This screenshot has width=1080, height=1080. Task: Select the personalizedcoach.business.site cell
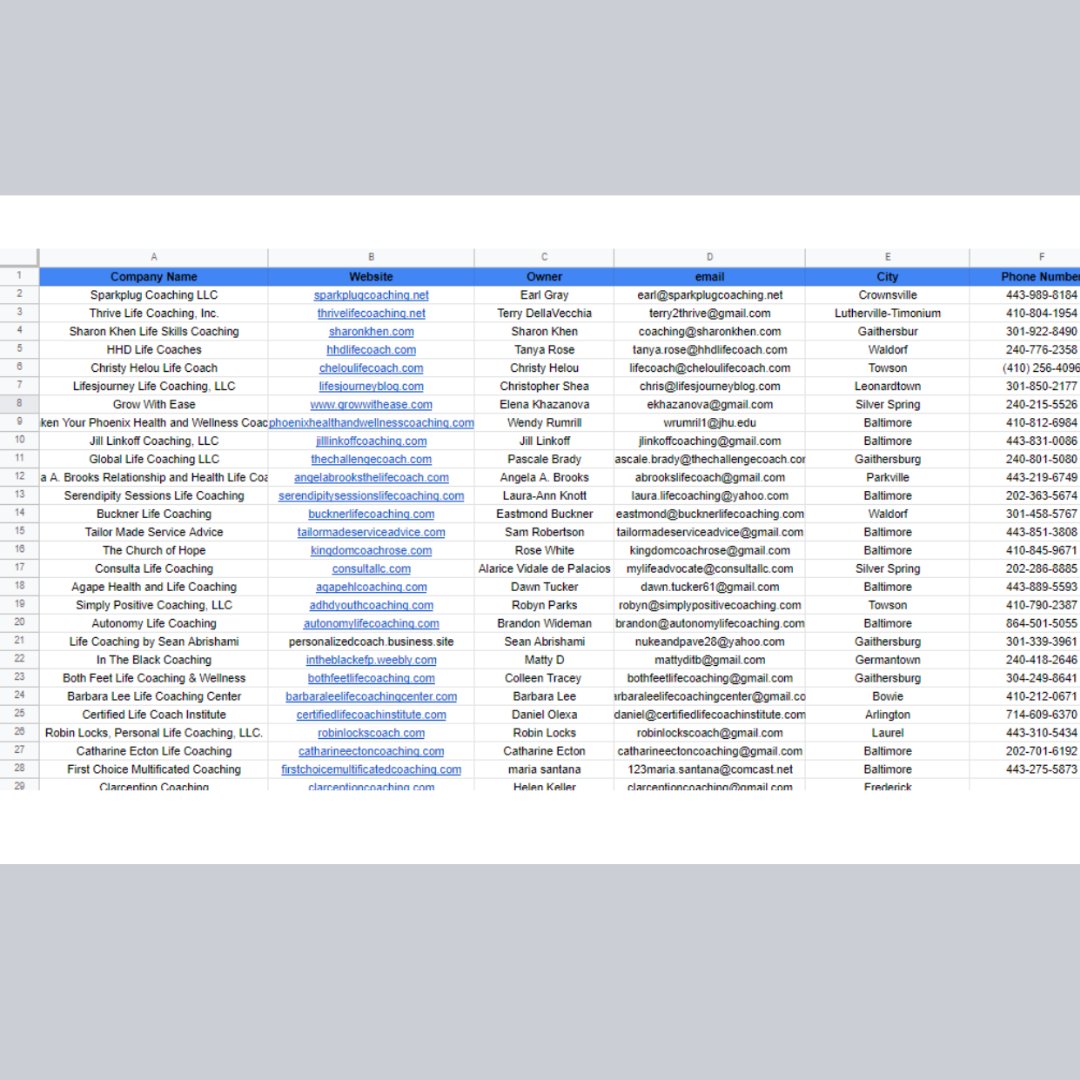[x=370, y=641]
